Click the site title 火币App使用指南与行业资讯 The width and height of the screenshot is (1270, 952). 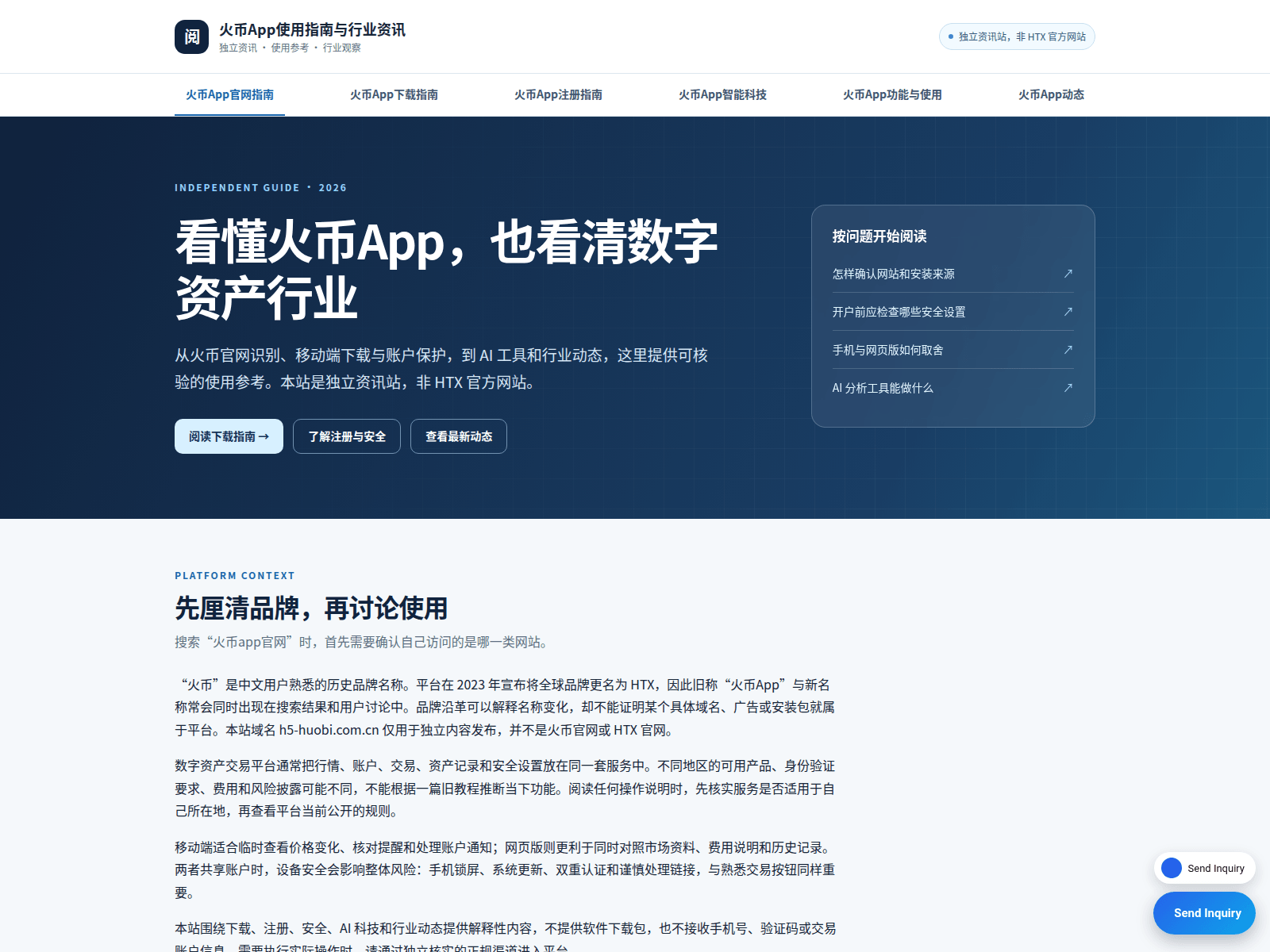tap(312, 30)
